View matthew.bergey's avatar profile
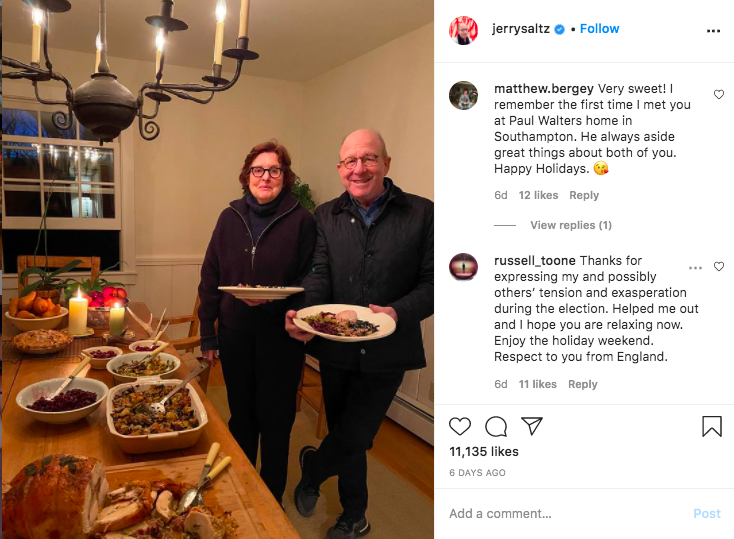The width and height of the screenshot is (734, 539). tap(463, 96)
